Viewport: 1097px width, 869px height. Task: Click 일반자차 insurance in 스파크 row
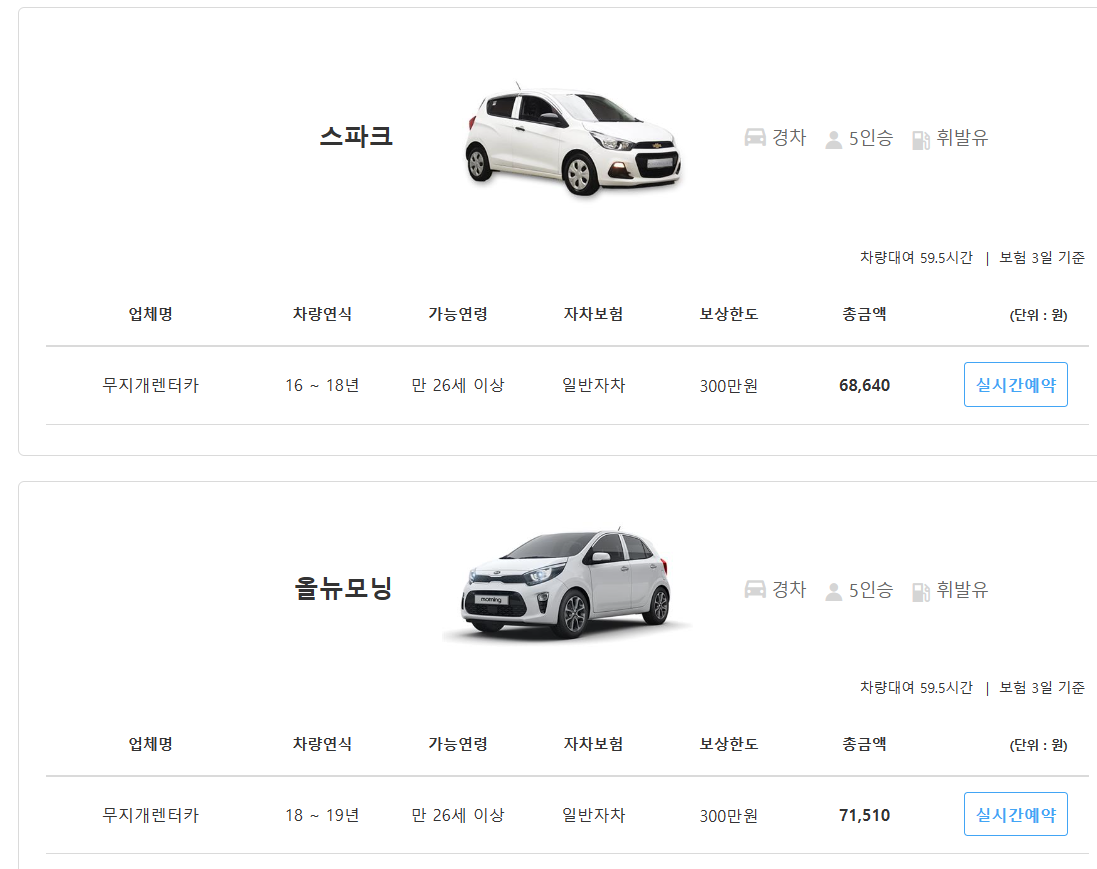(593, 385)
